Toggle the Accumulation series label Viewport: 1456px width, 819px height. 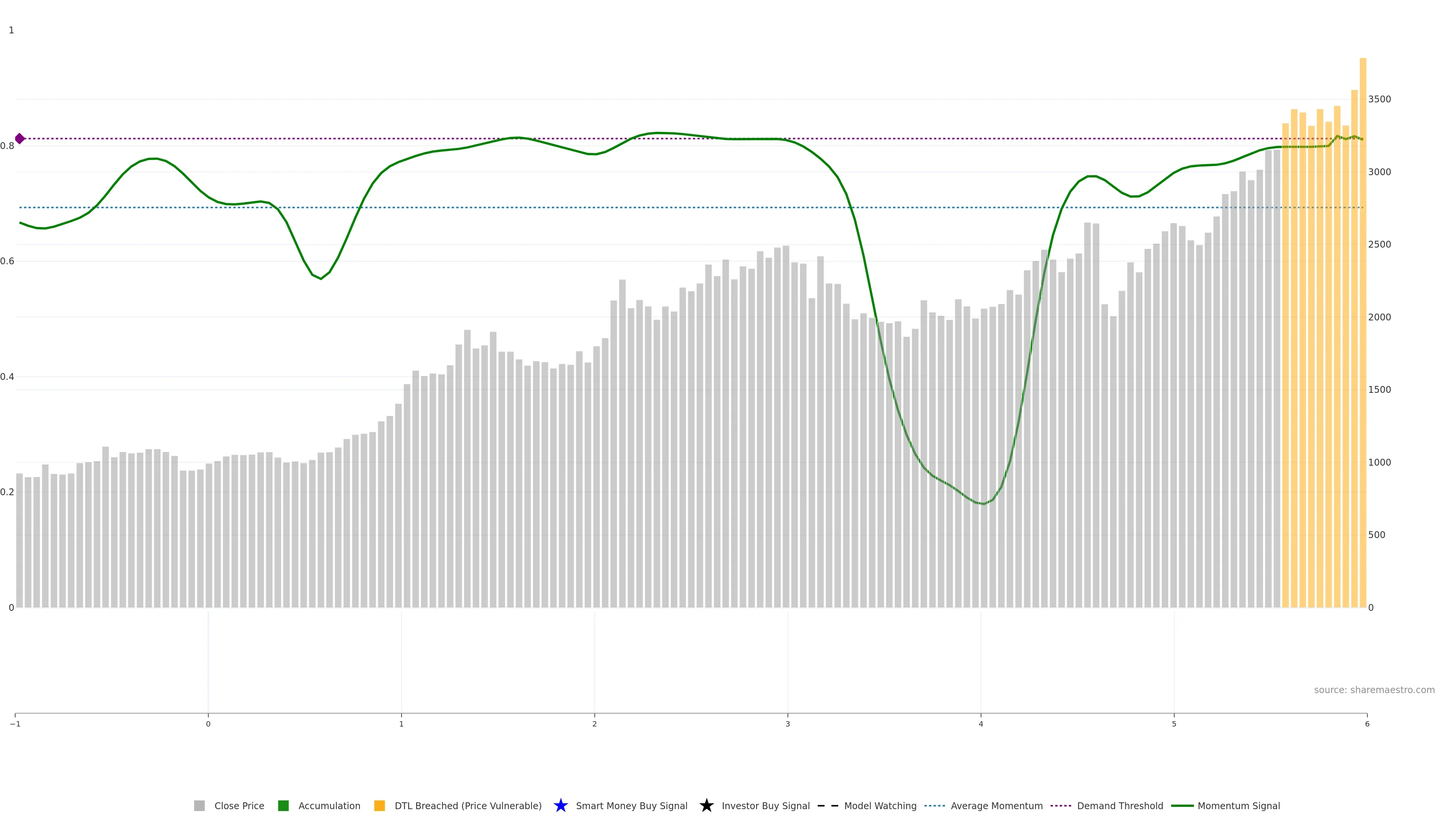coord(329,805)
